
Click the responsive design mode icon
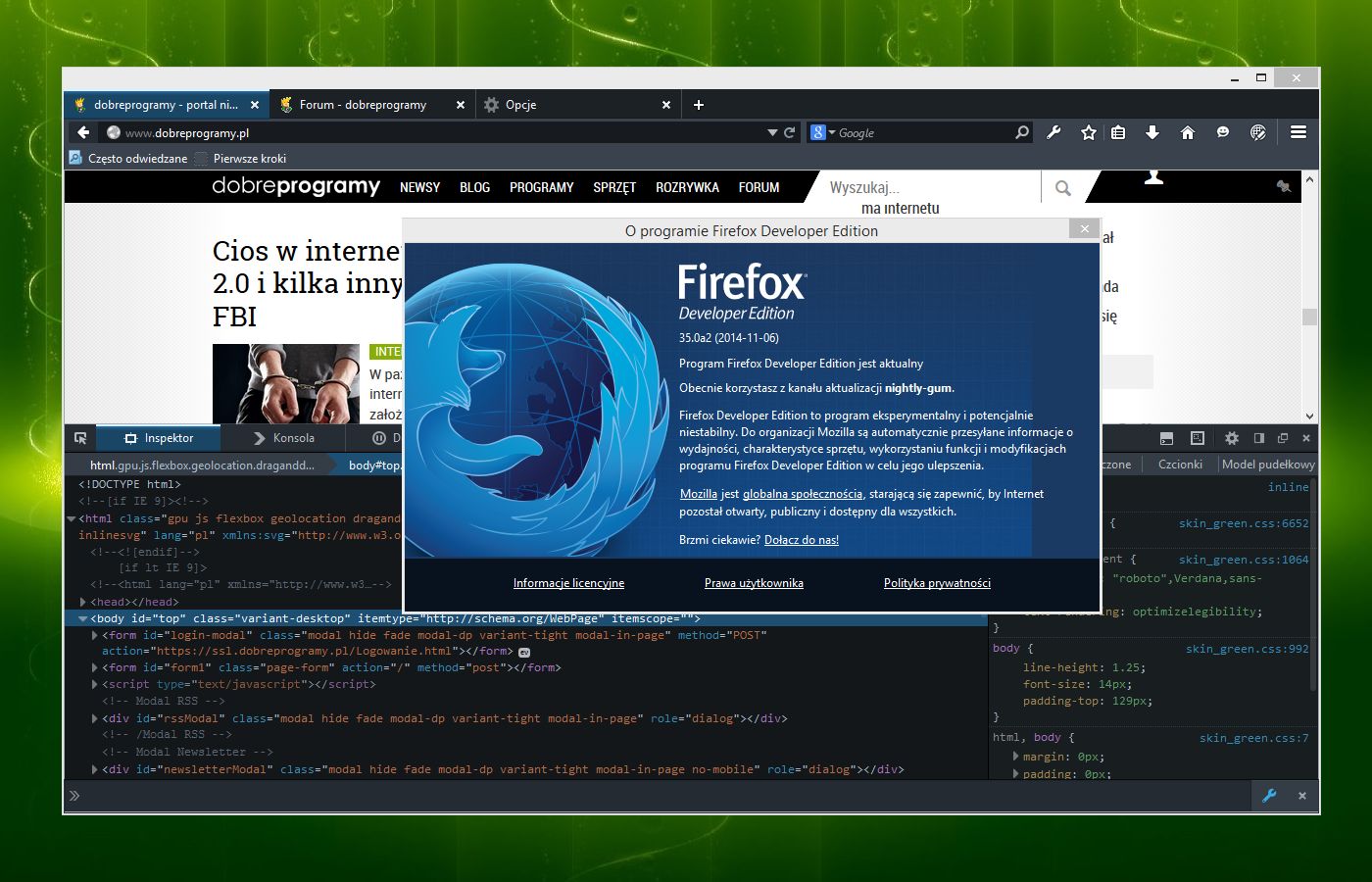pos(1197,438)
